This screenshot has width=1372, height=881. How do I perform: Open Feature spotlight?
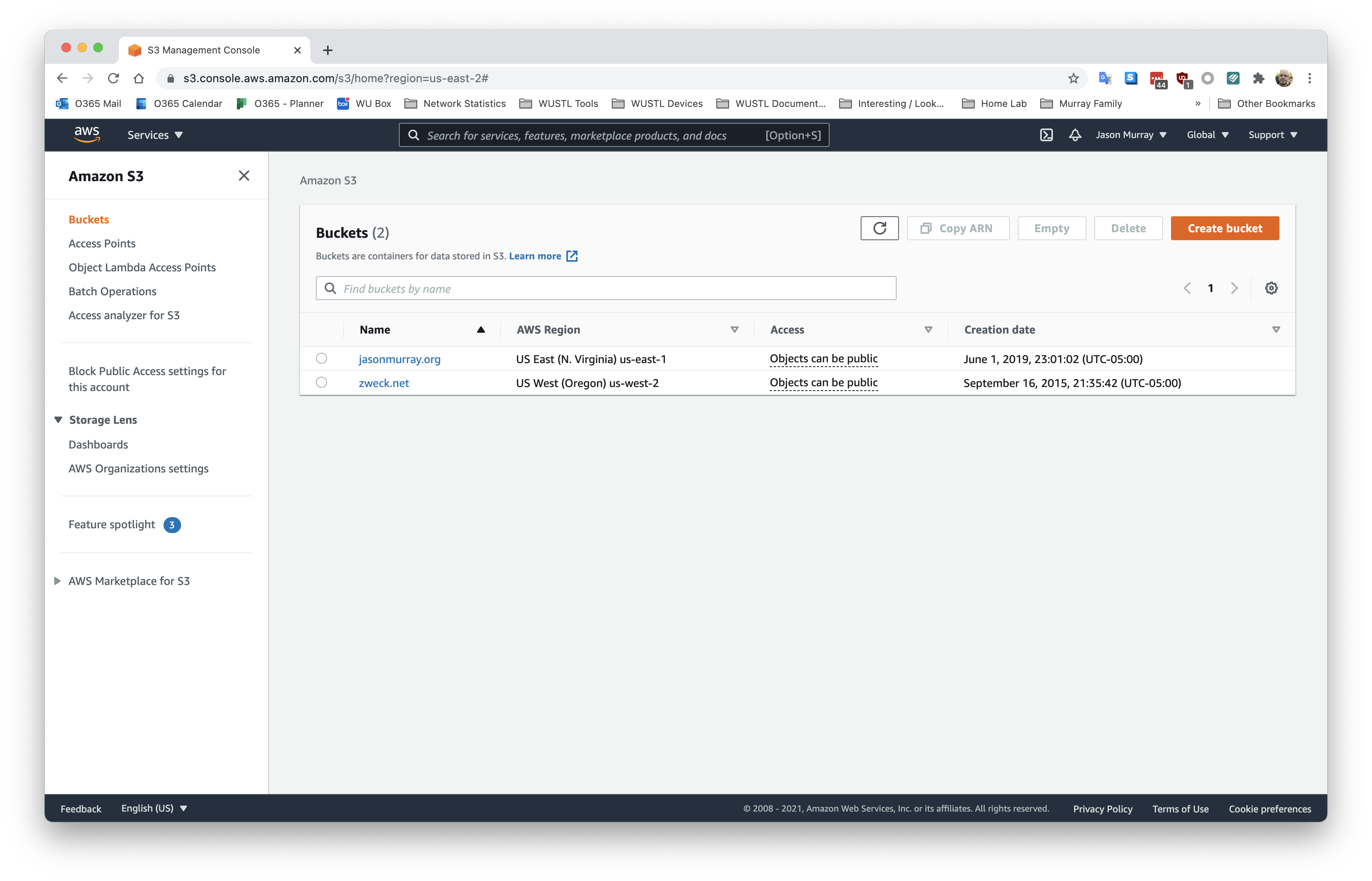pyautogui.click(x=112, y=525)
